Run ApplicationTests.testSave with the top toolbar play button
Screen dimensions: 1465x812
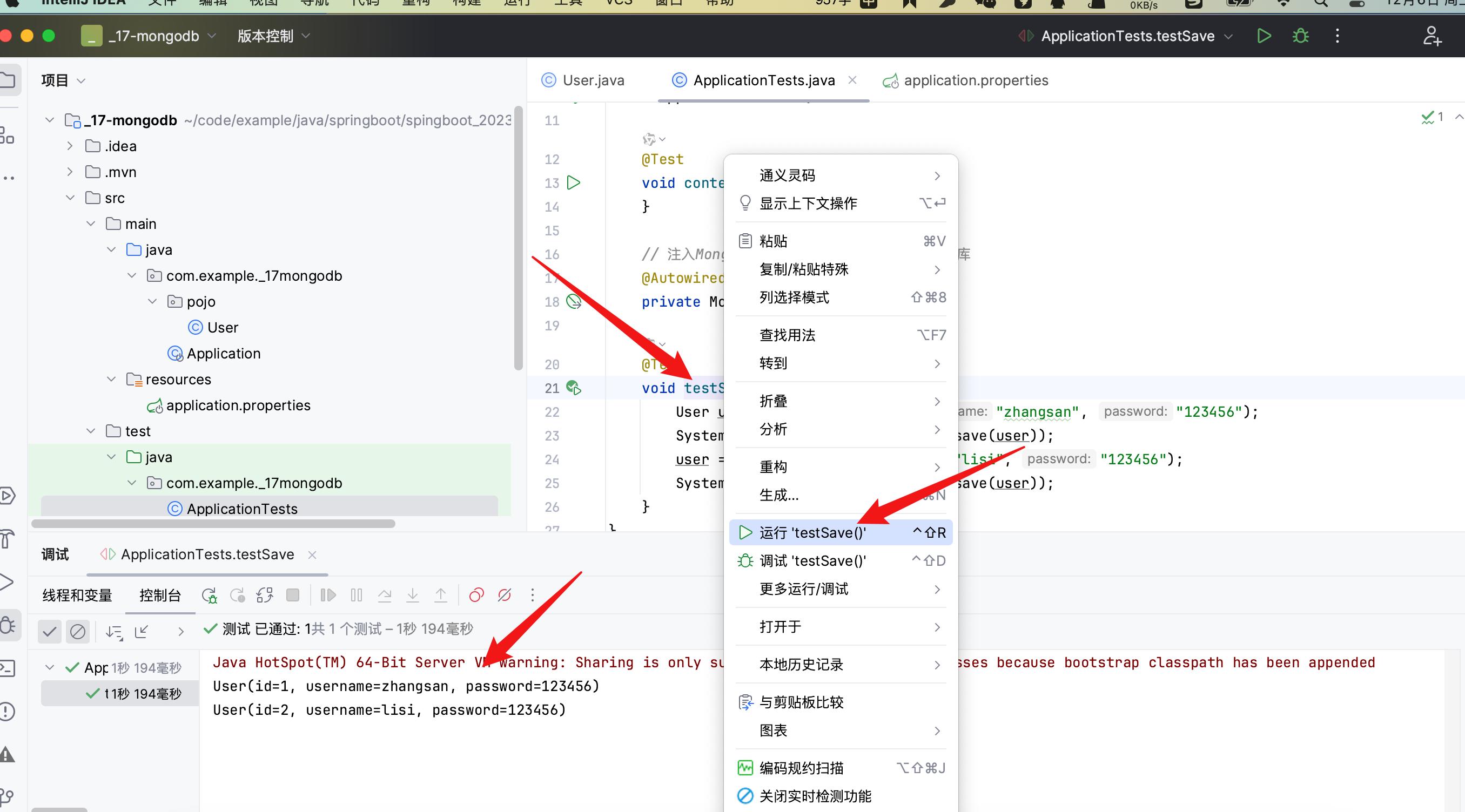(x=1264, y=36)
